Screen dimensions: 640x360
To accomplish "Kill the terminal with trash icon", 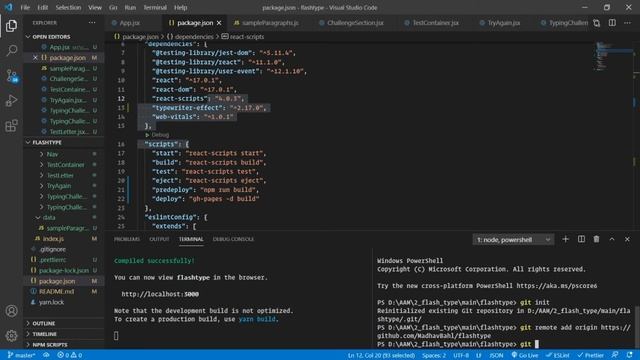I will pyautogui.click(x=596, y=239).
